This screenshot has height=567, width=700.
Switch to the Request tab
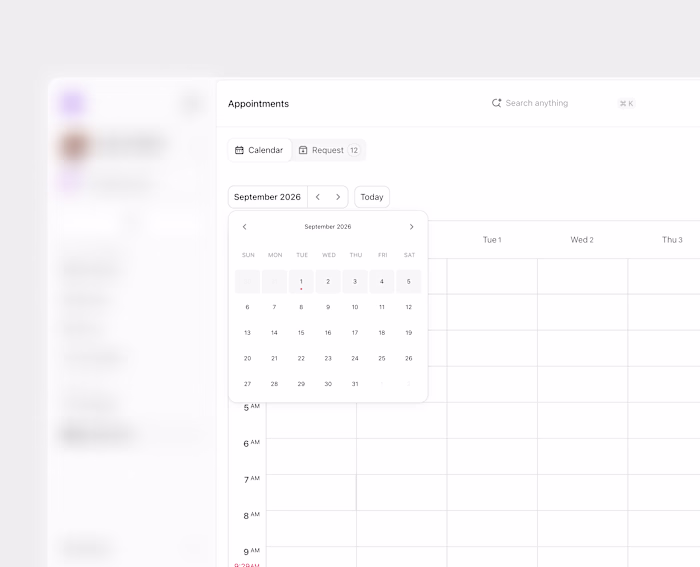[x=329, y=150]
